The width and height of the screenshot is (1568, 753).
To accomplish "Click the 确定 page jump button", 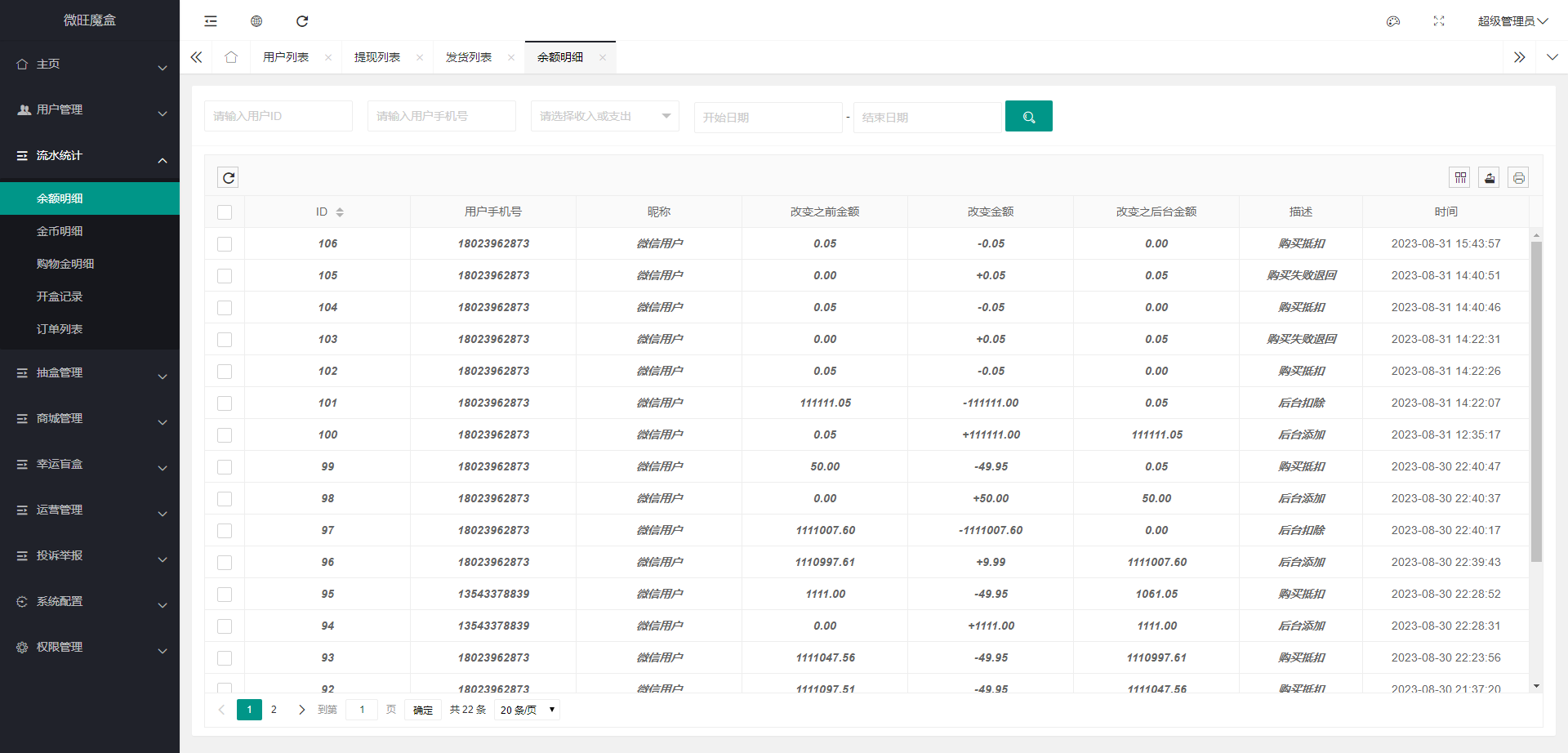I will [423, 710].
